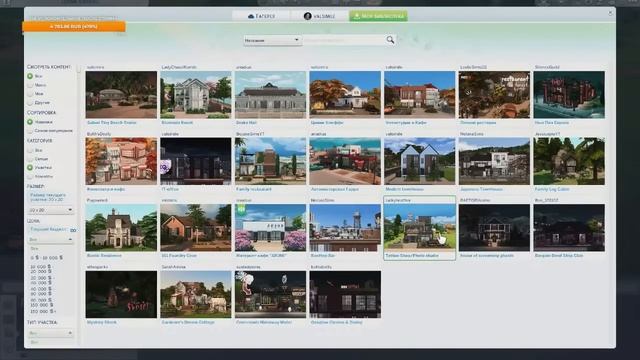Switch to the Моя библиотека tab
Viewport: 640px width, 360px height.
click(x=378, y=16)
